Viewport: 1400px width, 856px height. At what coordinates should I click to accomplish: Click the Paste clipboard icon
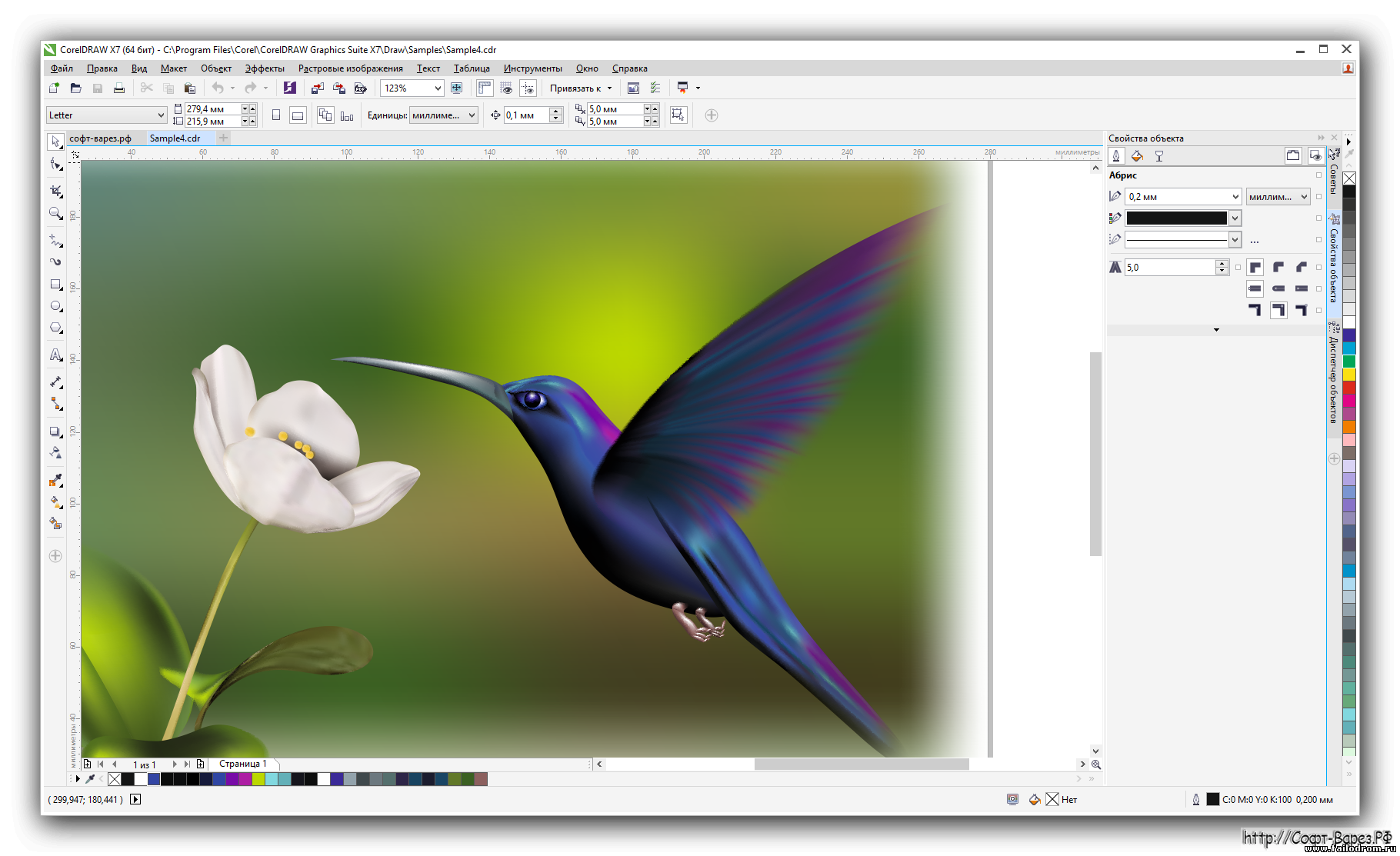click(x=189, y=88)
